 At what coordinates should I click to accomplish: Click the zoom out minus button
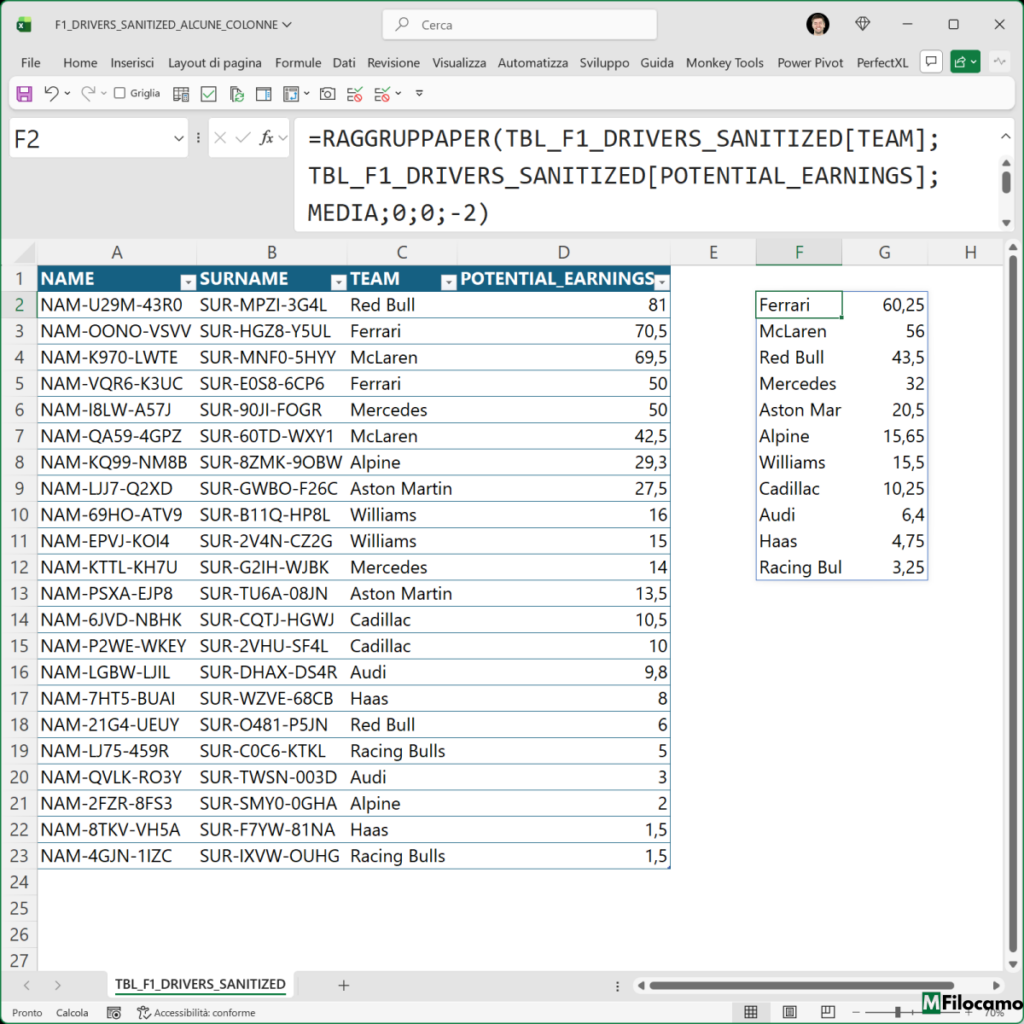[856, 1012]
